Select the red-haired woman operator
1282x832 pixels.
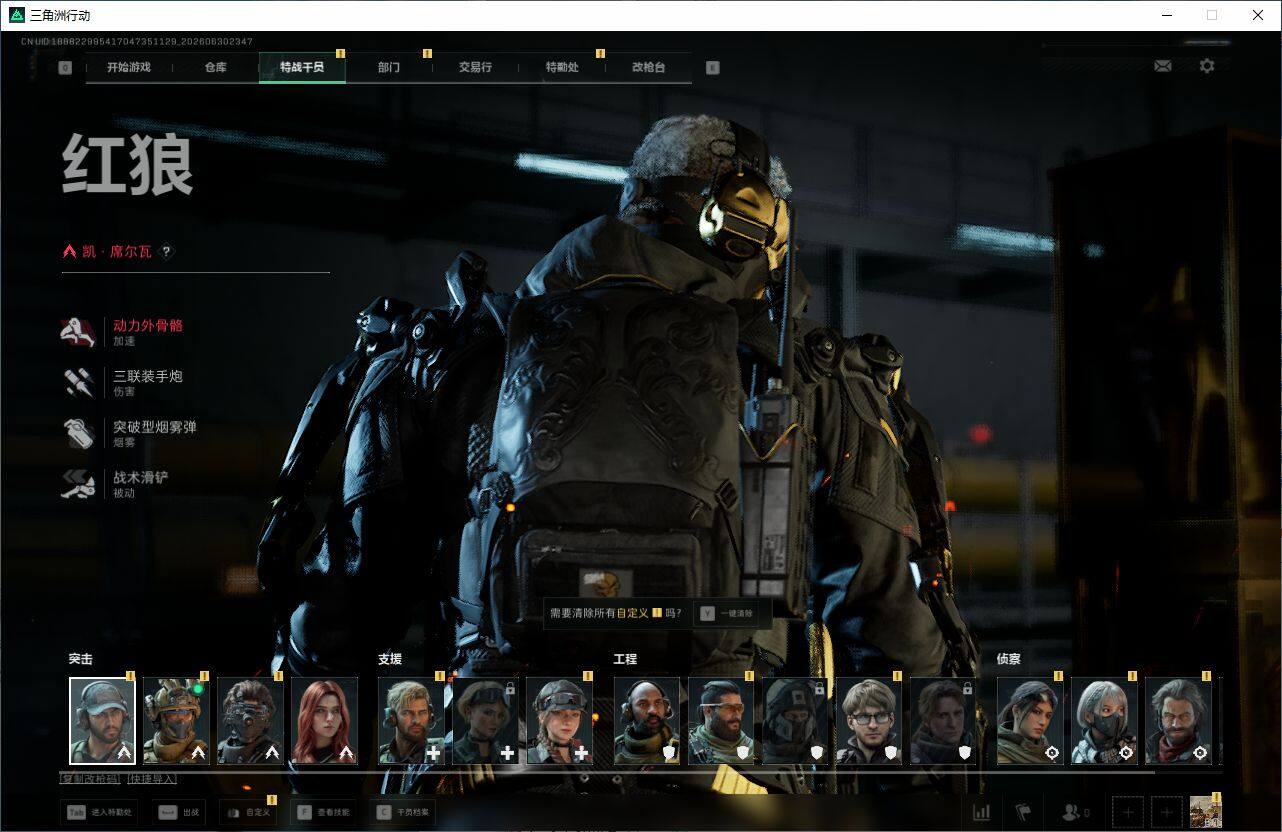324,721
